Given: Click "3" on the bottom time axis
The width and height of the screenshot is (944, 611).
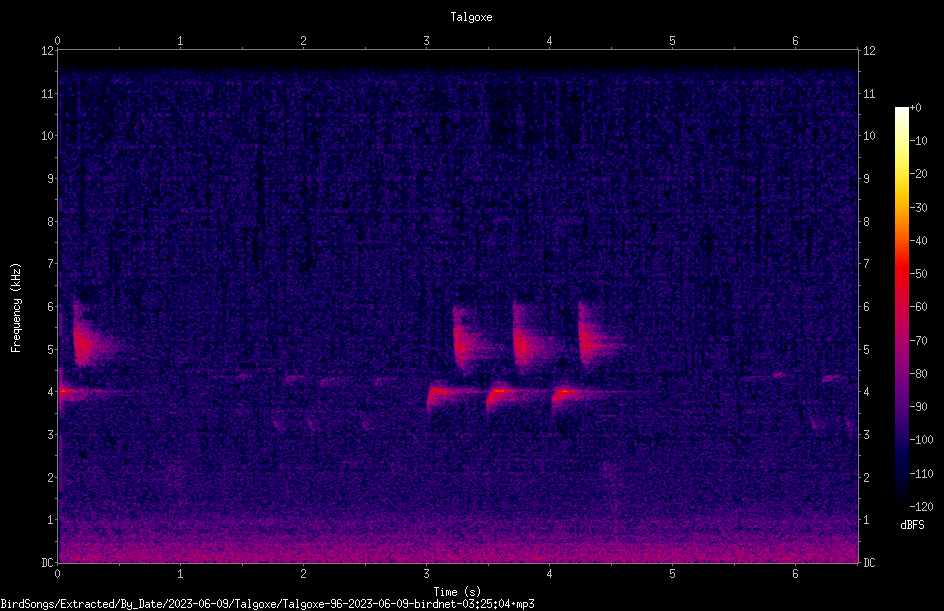Looking at the screenshot, I should (426, 574).
